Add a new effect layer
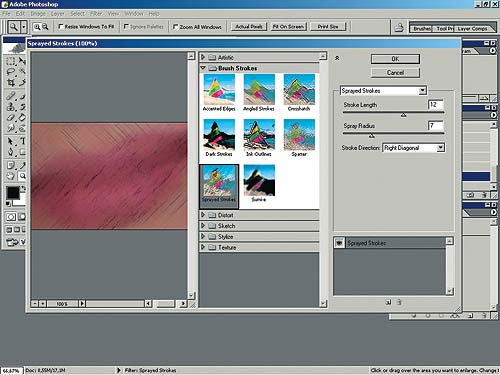This screenshot has width=500, height=375. (388, 302)
